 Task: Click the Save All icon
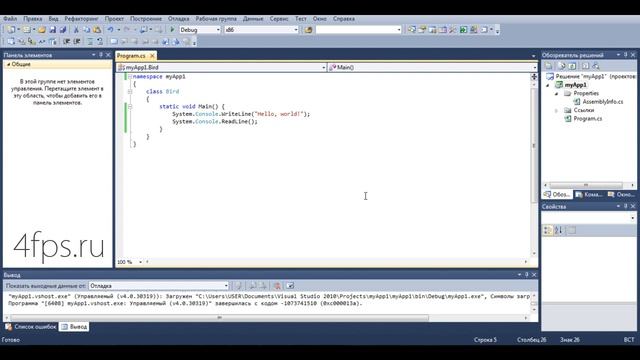[63, 30]
